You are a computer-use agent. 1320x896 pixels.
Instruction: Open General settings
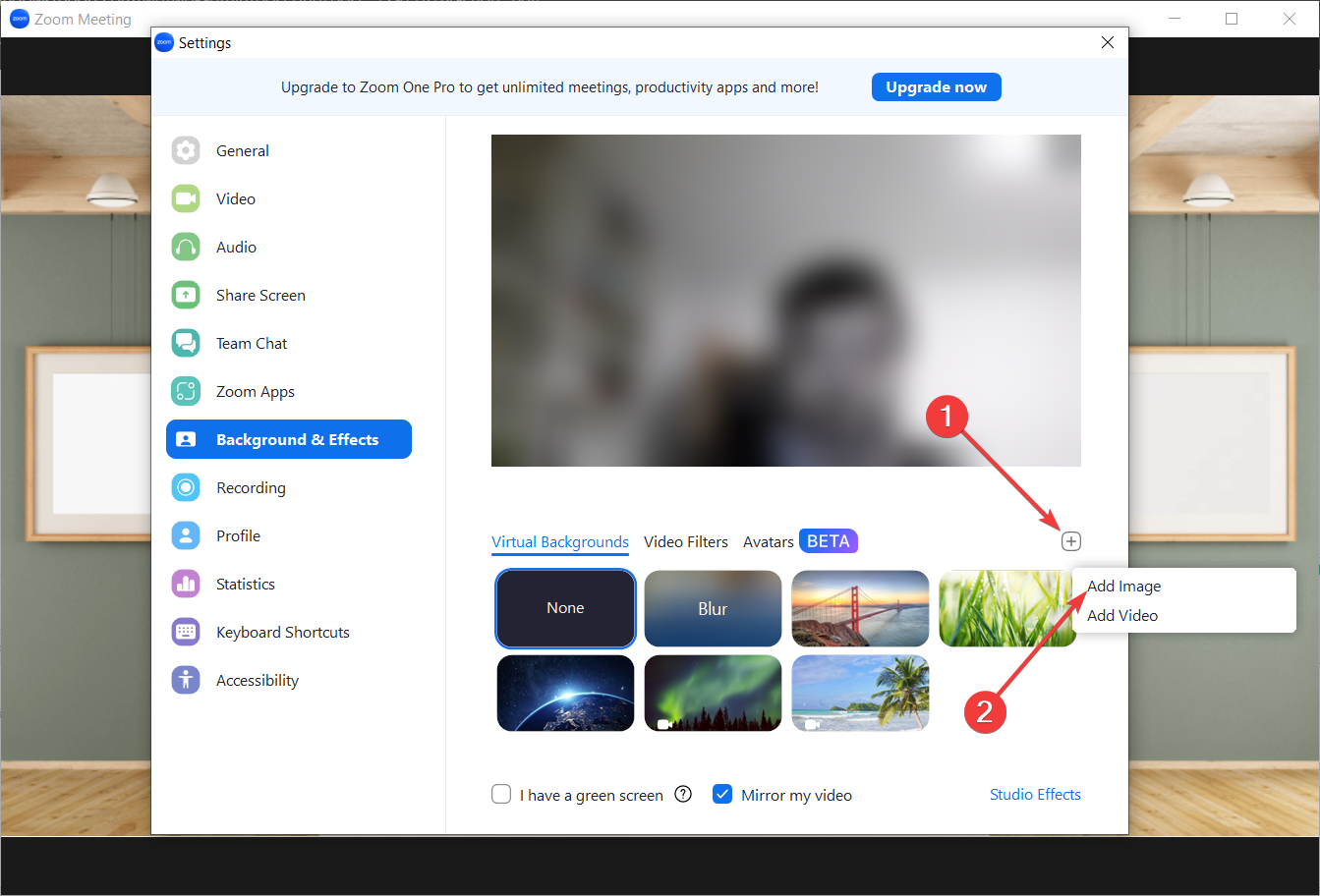click(289, 150)
